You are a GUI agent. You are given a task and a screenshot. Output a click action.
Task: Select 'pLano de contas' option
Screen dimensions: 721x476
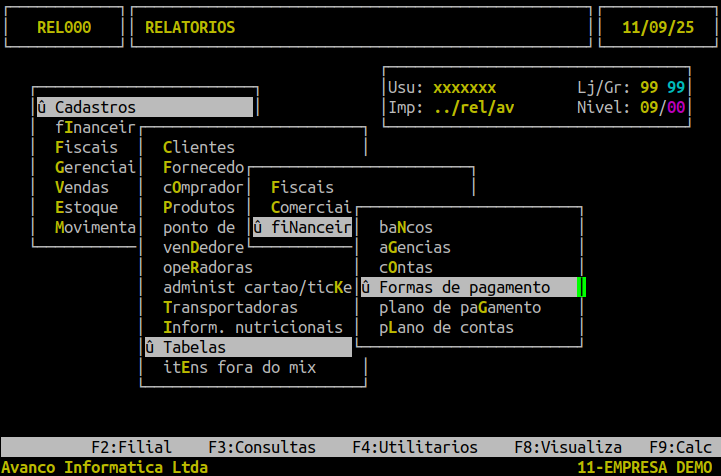coord(446,328)
